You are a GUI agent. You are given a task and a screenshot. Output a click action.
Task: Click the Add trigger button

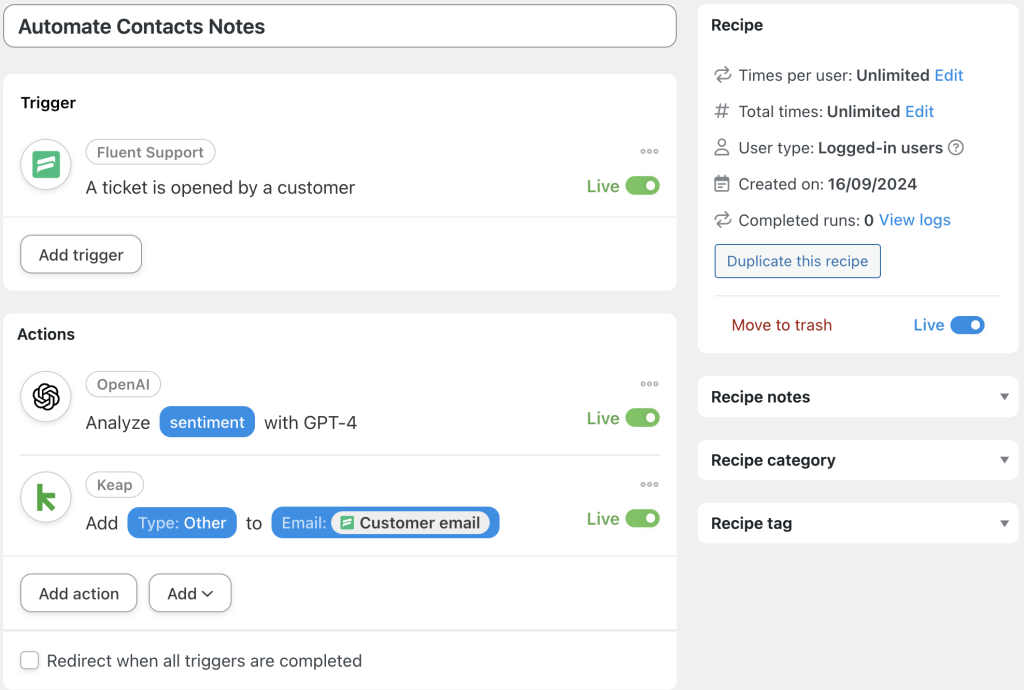[x=81, y=255]
